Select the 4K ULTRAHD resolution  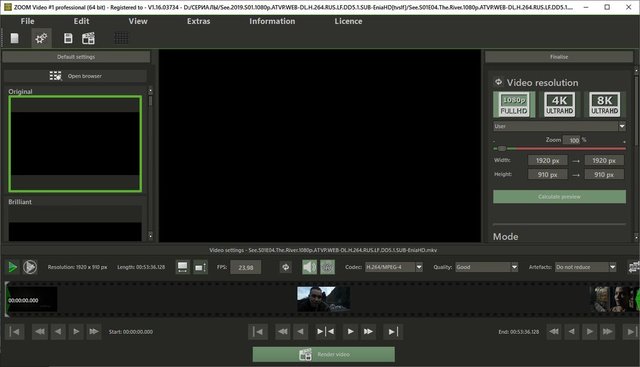560,105
